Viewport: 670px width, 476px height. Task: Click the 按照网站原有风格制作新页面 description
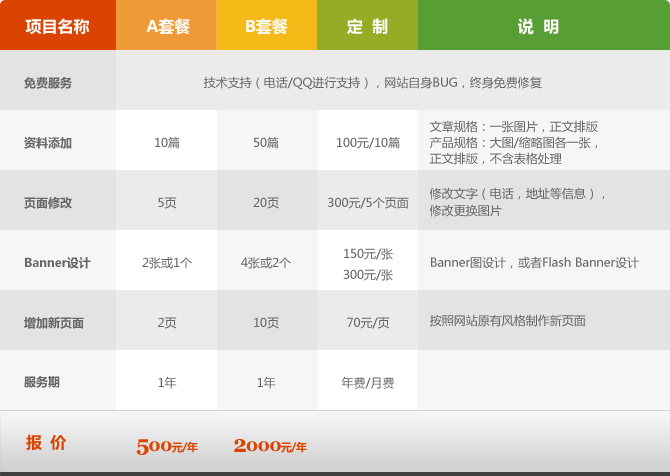507,321
